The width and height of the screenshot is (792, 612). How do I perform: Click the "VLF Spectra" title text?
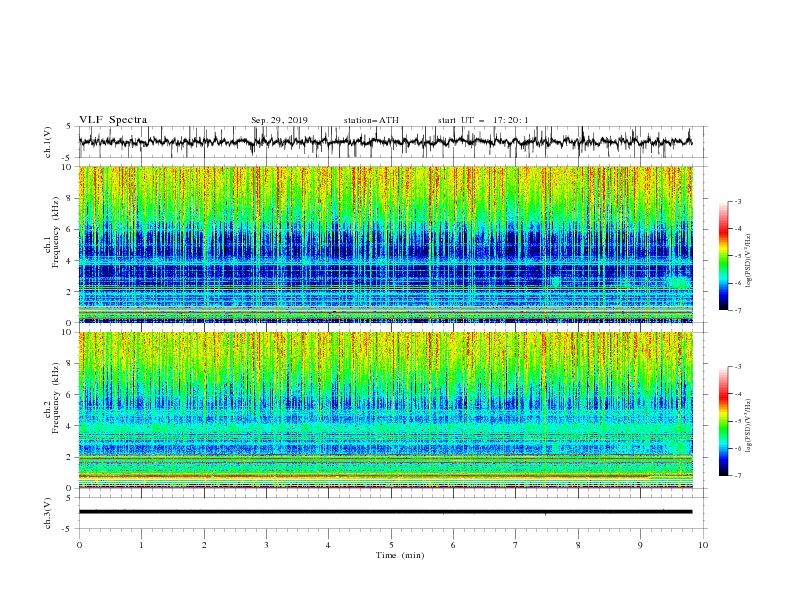(x=113, y=120)
